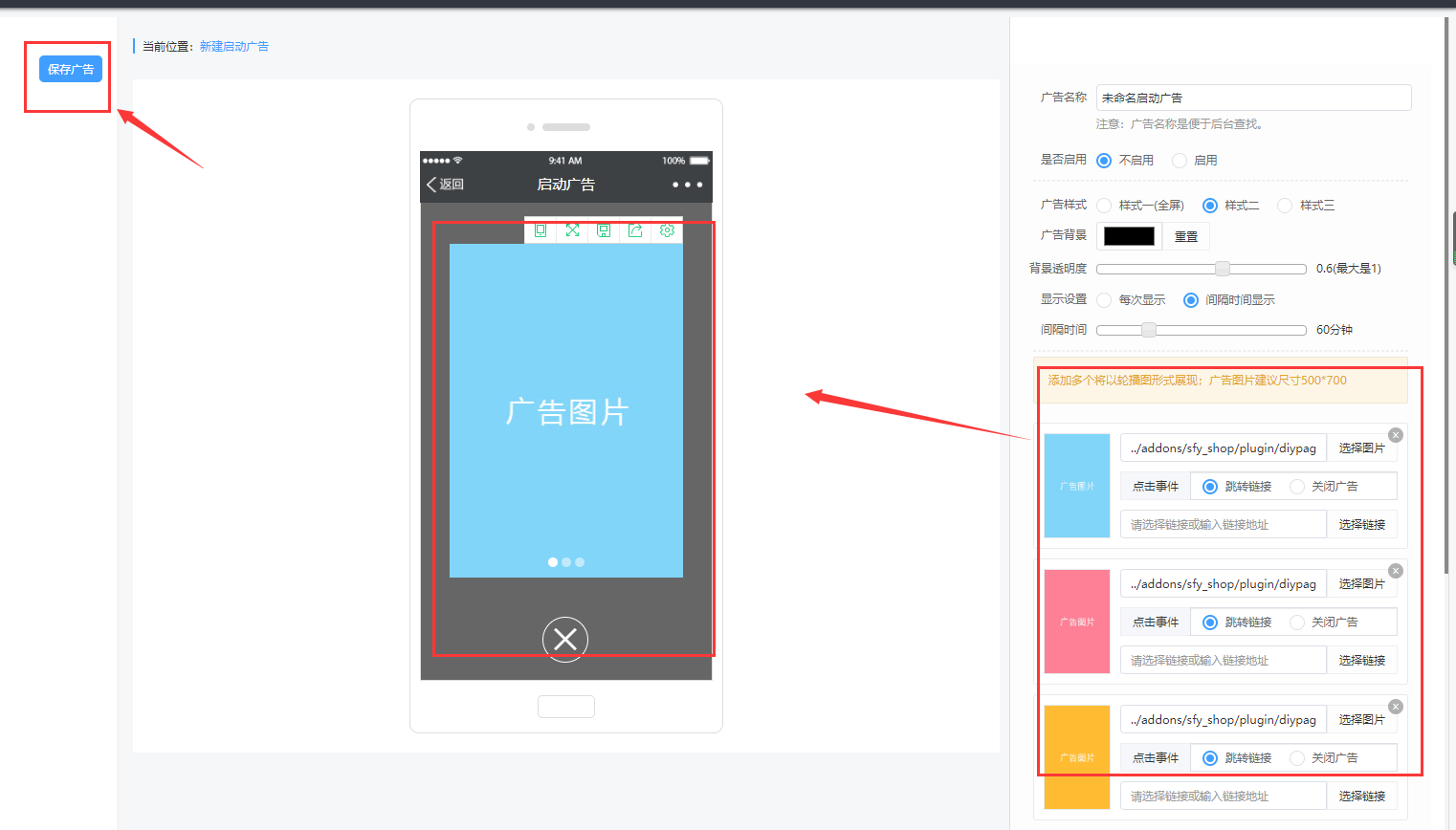Click the 广告名称 input field

[1253, 98]
